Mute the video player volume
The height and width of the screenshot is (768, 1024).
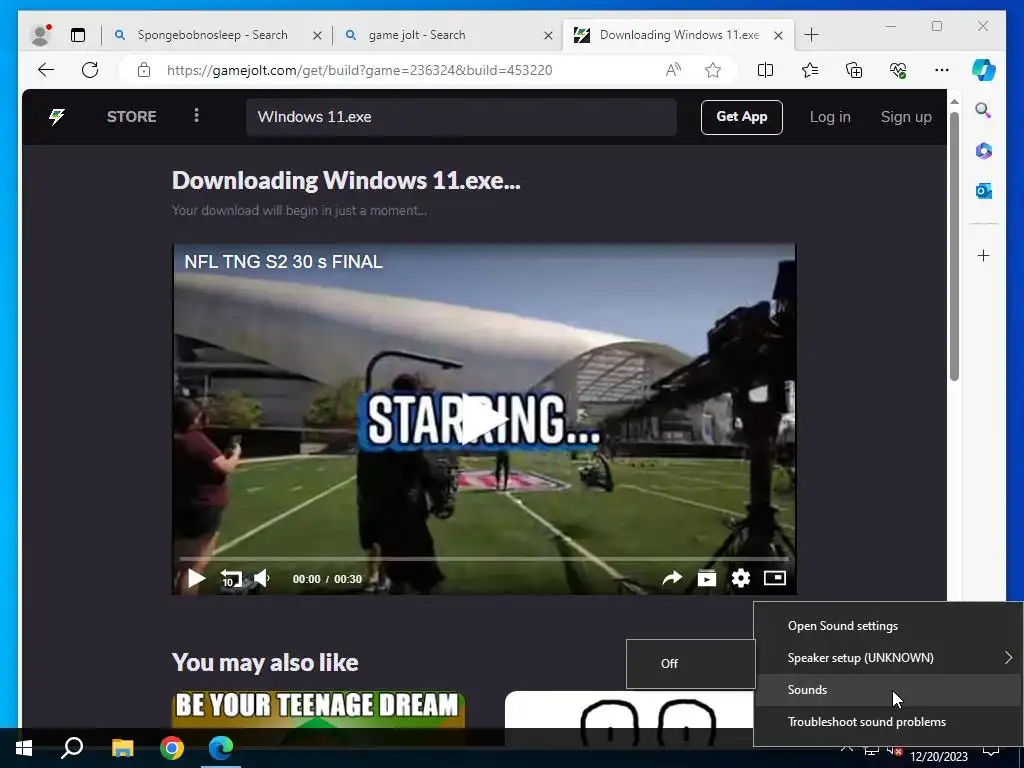coord(262,579)
